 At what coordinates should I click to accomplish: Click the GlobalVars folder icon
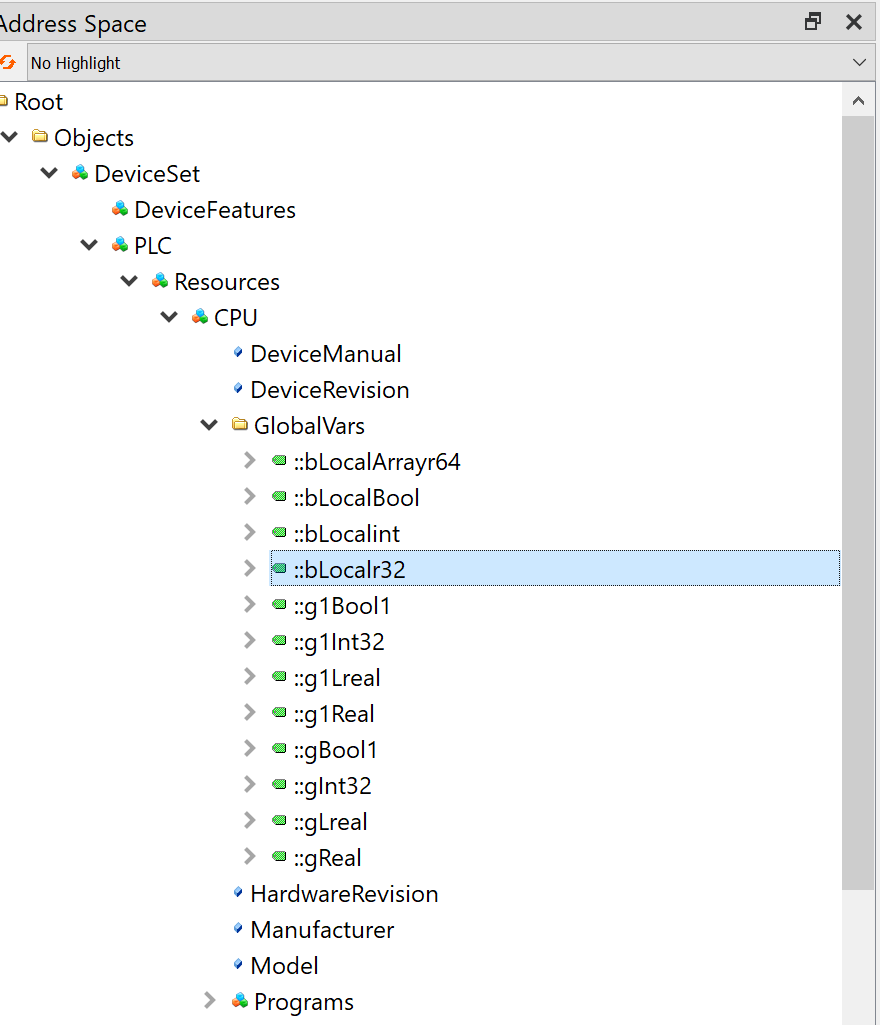239,424
